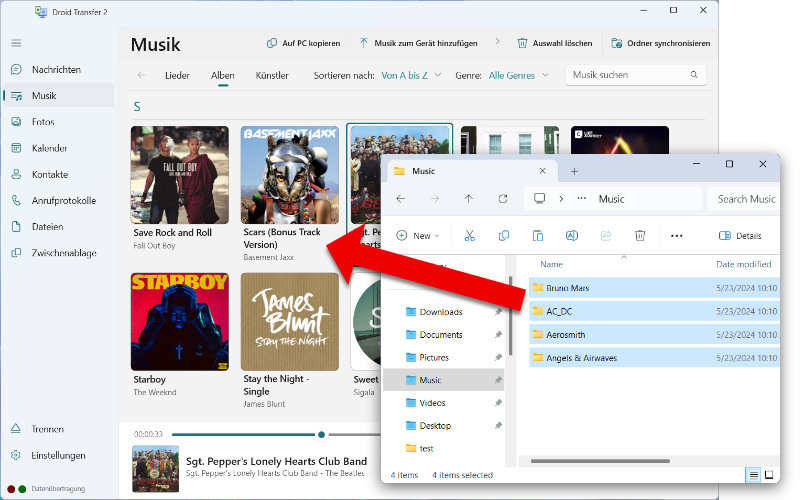
Task: Switch to the Lieder tab
Action: click(177, 76)
